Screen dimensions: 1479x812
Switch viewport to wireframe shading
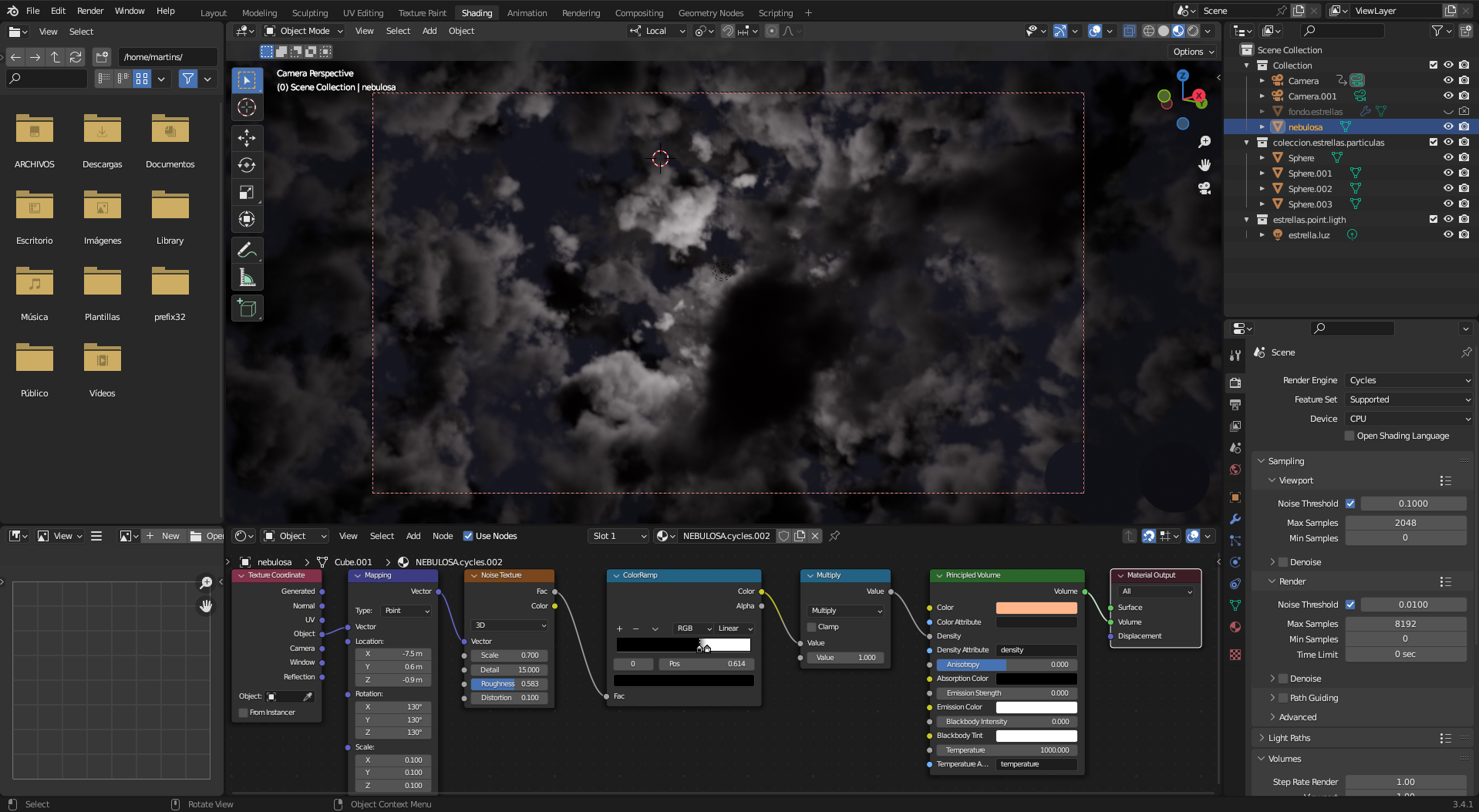(x=1149, y=31)
